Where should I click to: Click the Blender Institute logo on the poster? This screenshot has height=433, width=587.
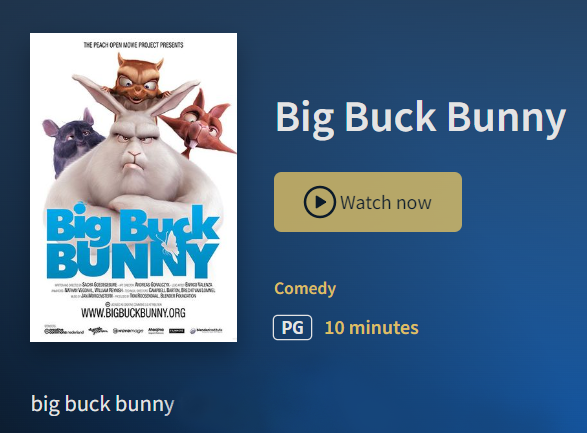point(206,330)
